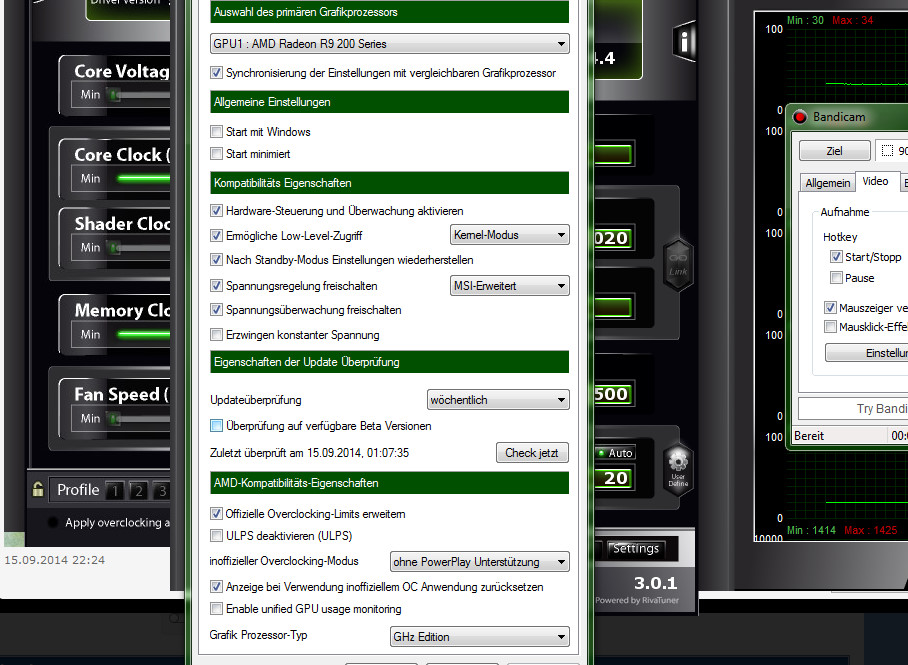
Task: Click the Bandicam Bereit status text
Action: [x=809, y=436]
